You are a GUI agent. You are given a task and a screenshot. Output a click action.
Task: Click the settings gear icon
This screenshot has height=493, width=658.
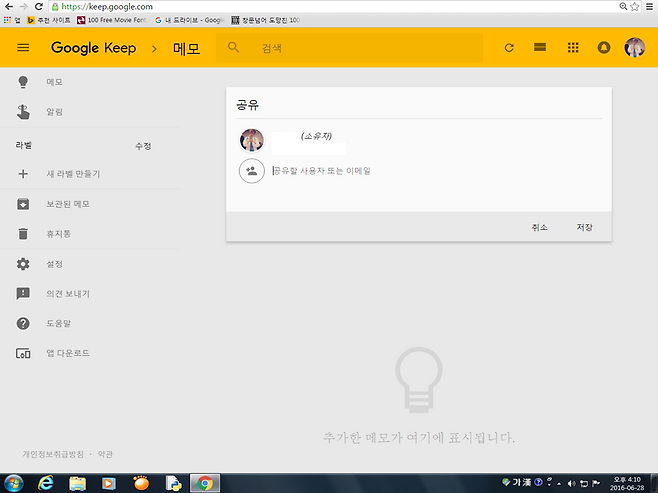(23, 264)
